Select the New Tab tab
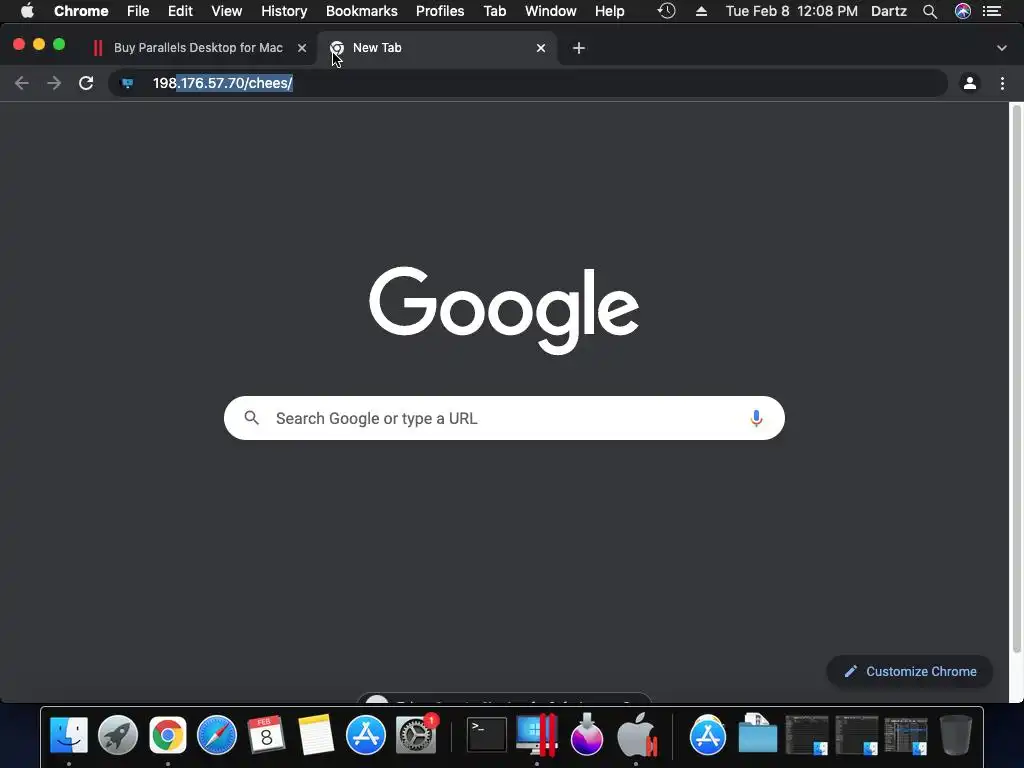 point(437,48)
